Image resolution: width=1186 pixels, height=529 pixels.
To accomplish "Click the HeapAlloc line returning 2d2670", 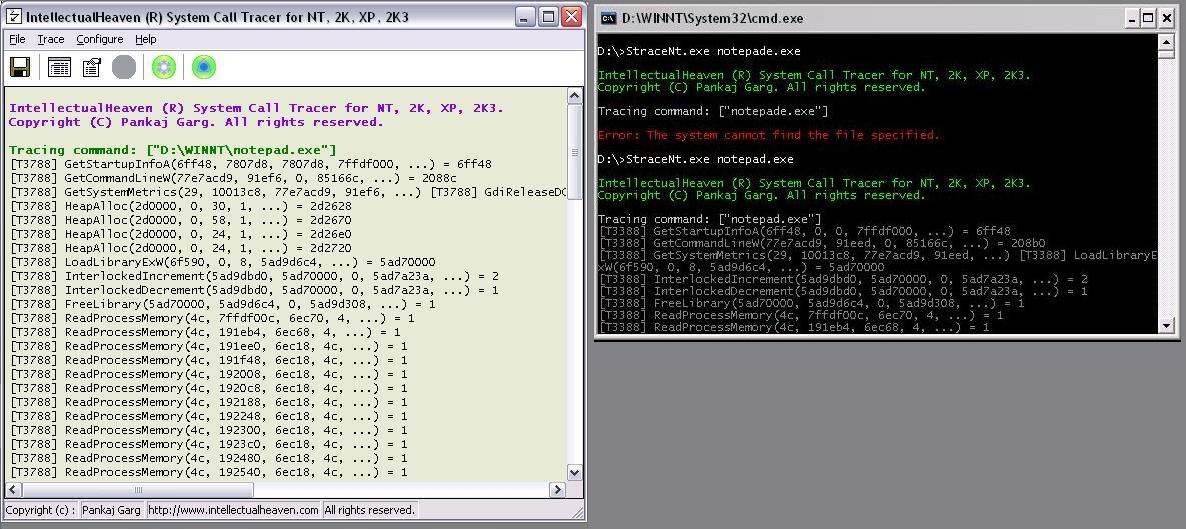I will click(x=180, y=219).
